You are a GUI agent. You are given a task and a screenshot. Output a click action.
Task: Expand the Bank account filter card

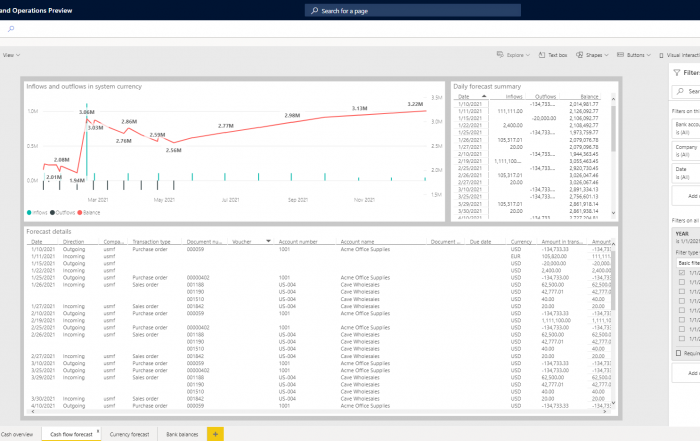click(686, 129)
